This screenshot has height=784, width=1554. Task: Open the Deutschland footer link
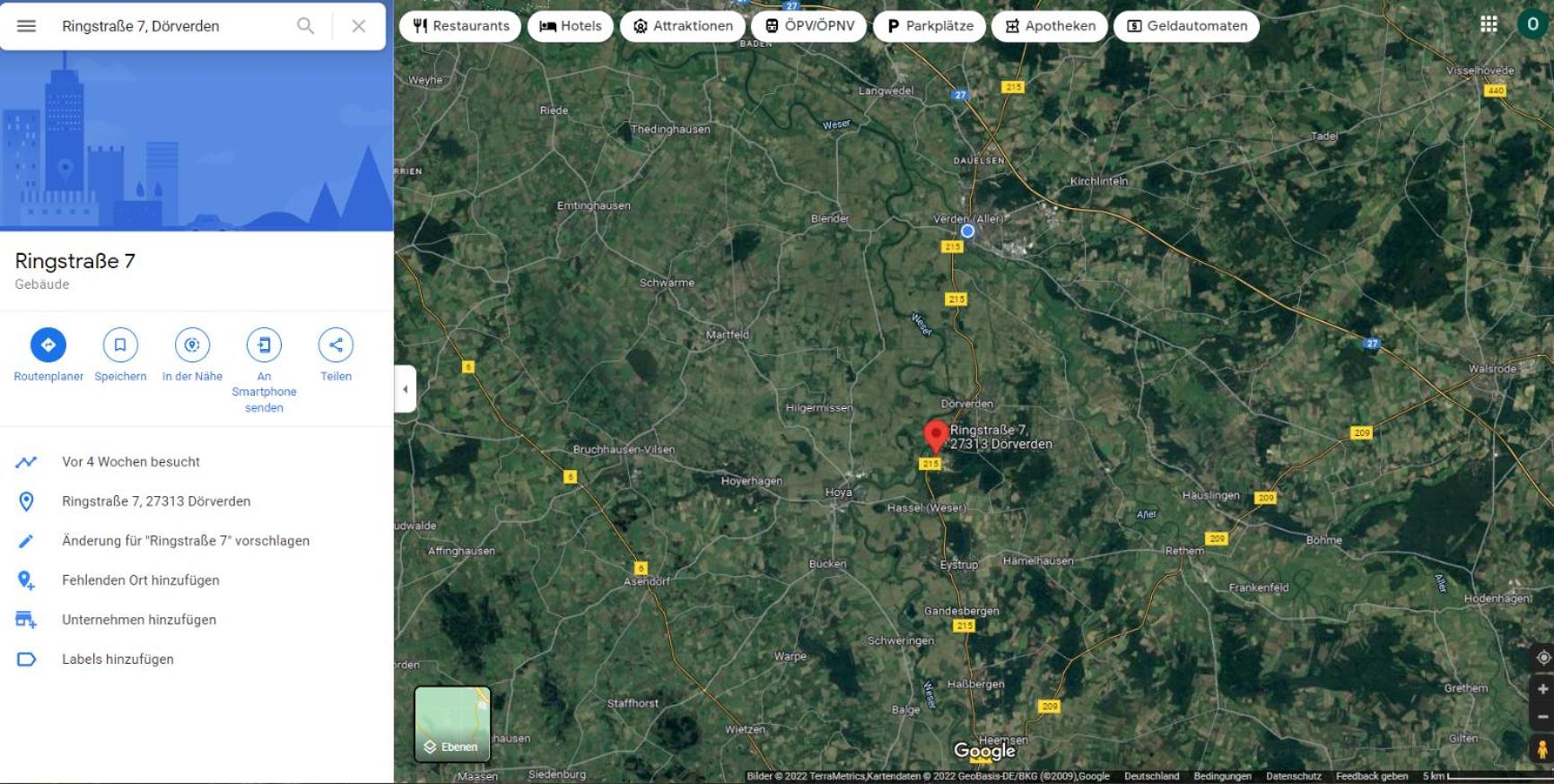(x=1151, y=777)
